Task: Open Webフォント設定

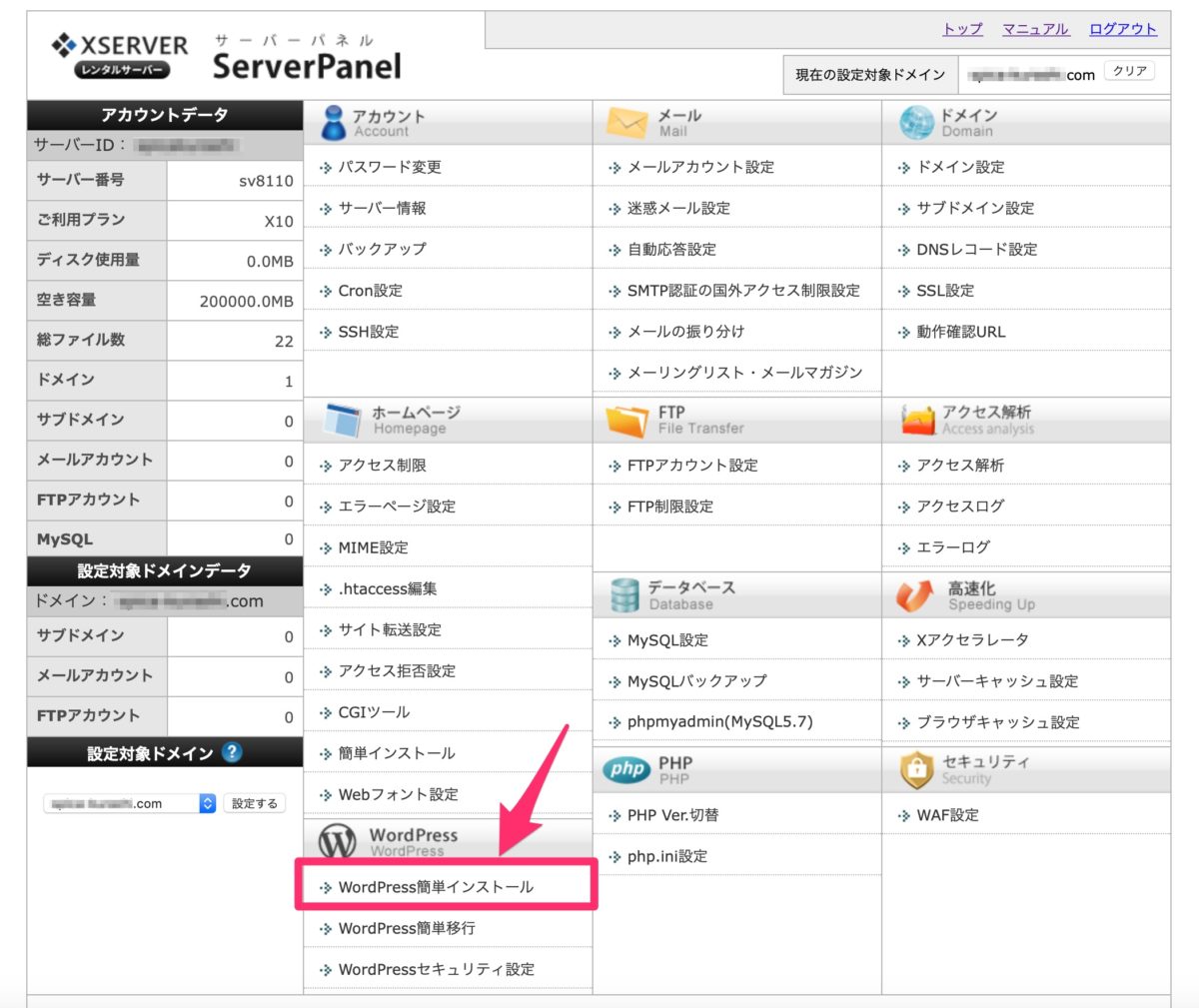Action: pyautogui.click(x=399, y=794)
